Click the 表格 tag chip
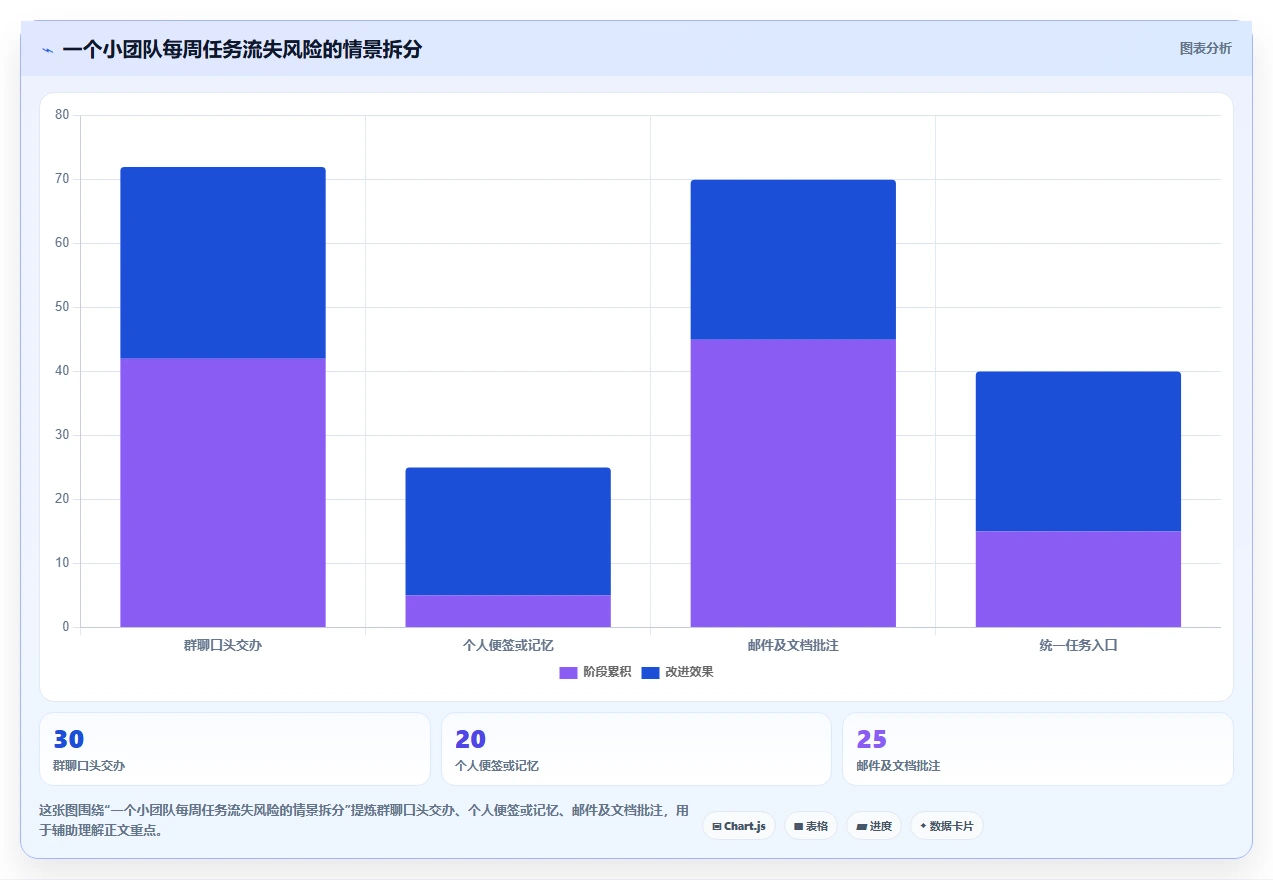Image resolution: width=1273 pixels, height=880 pixels. click(811, 826)
